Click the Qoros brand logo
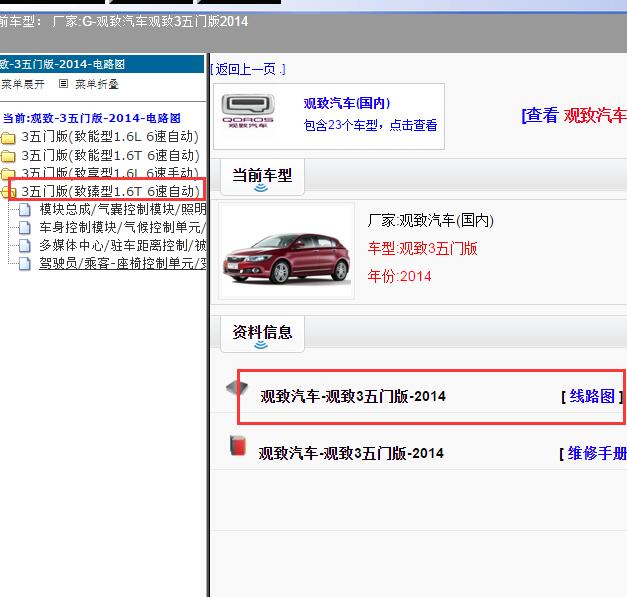This screenshot has width=627, height=597. (x=248, y=111)
